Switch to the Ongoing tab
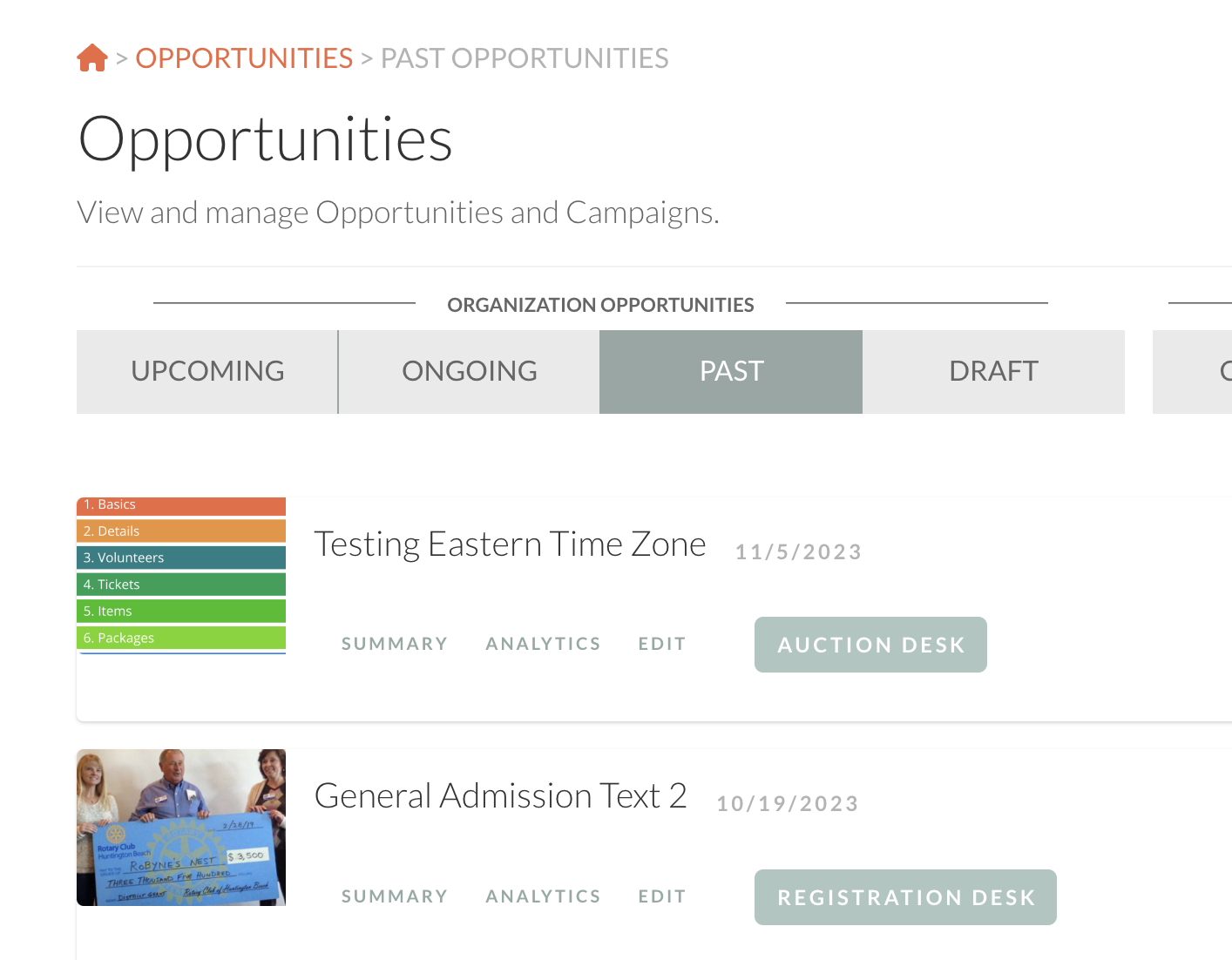 pos(470,371)
